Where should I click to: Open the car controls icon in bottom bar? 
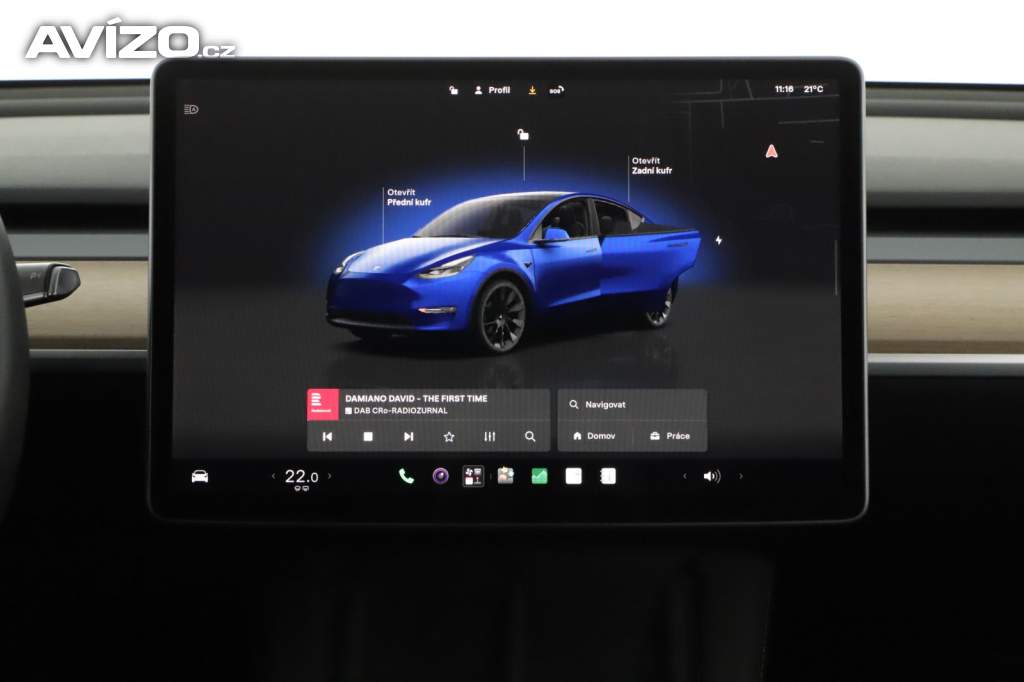pyautogui.click(x=200, y=476)
